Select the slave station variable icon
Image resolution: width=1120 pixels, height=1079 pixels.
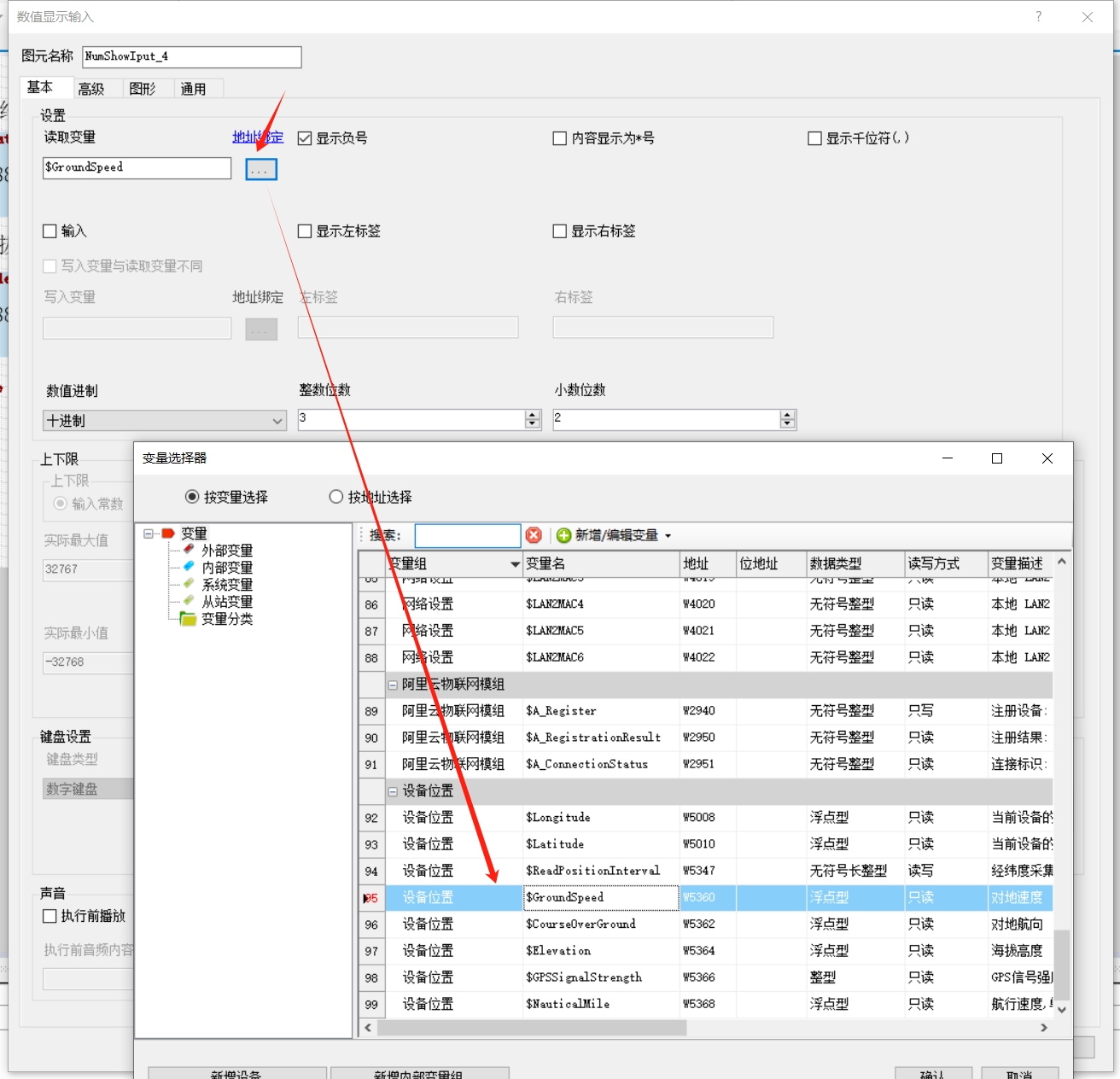point(189,601)
